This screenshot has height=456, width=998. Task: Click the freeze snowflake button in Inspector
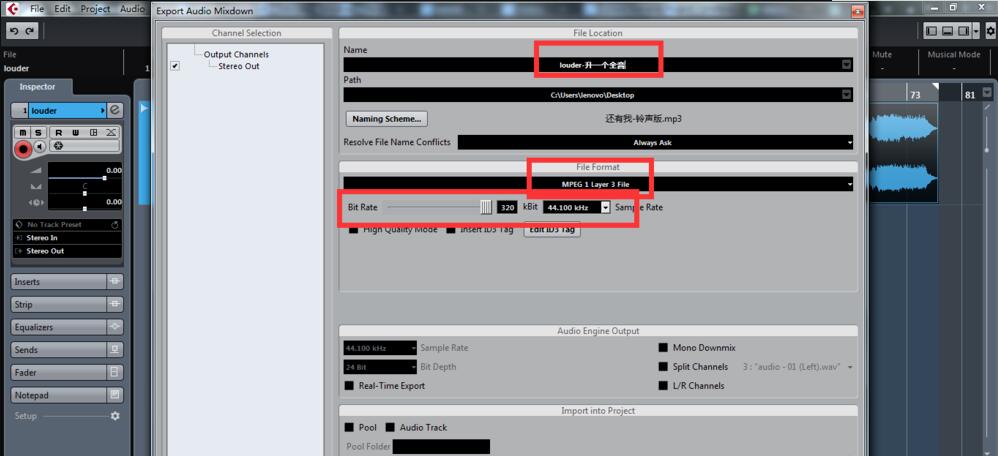pyautogui.click(x=58, y=146)
